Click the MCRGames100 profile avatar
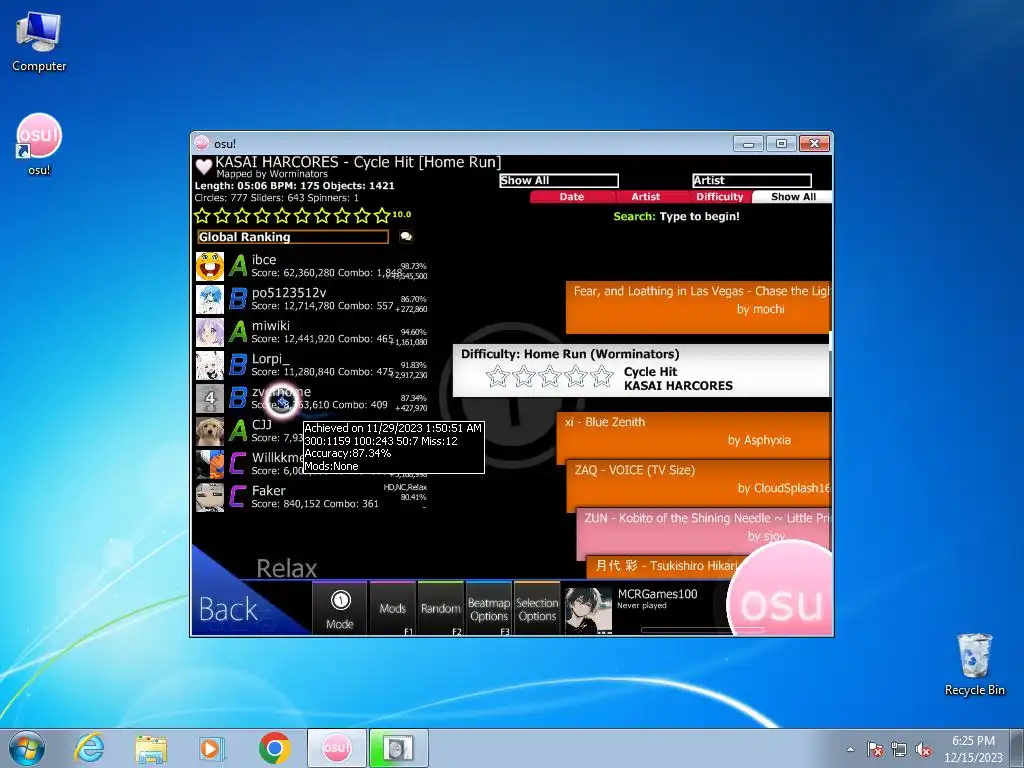Viewport: 1024px width, 768px height. pyautogui.click(x=588, y=611)
